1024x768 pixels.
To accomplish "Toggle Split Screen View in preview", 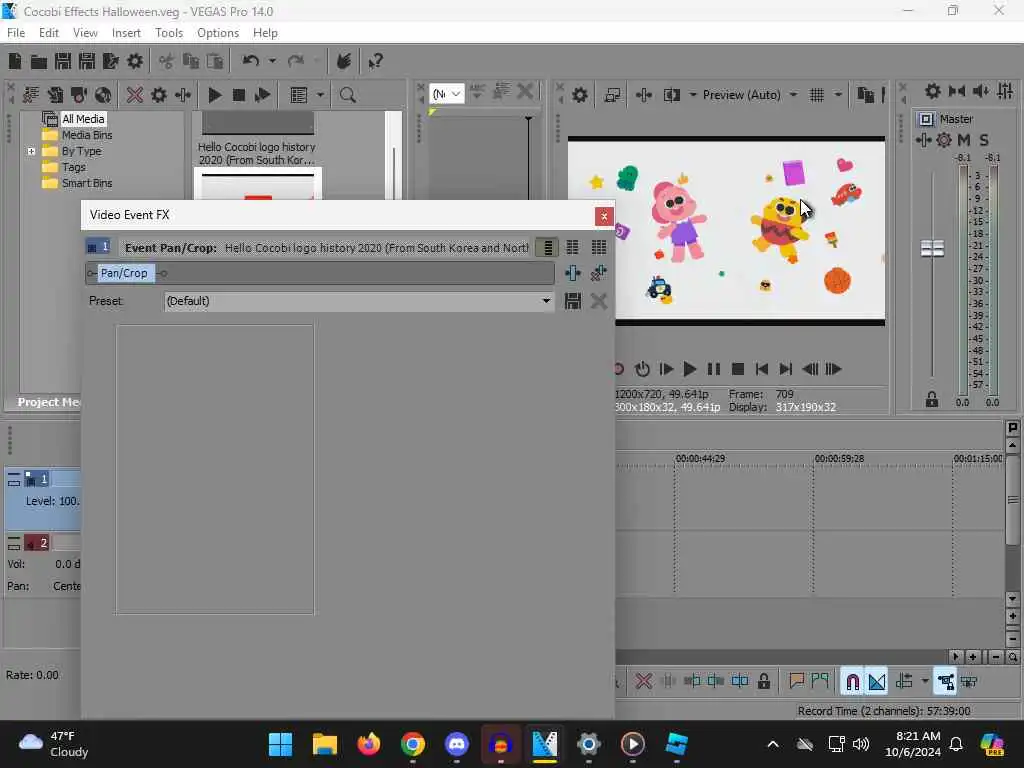I will 671,95.
